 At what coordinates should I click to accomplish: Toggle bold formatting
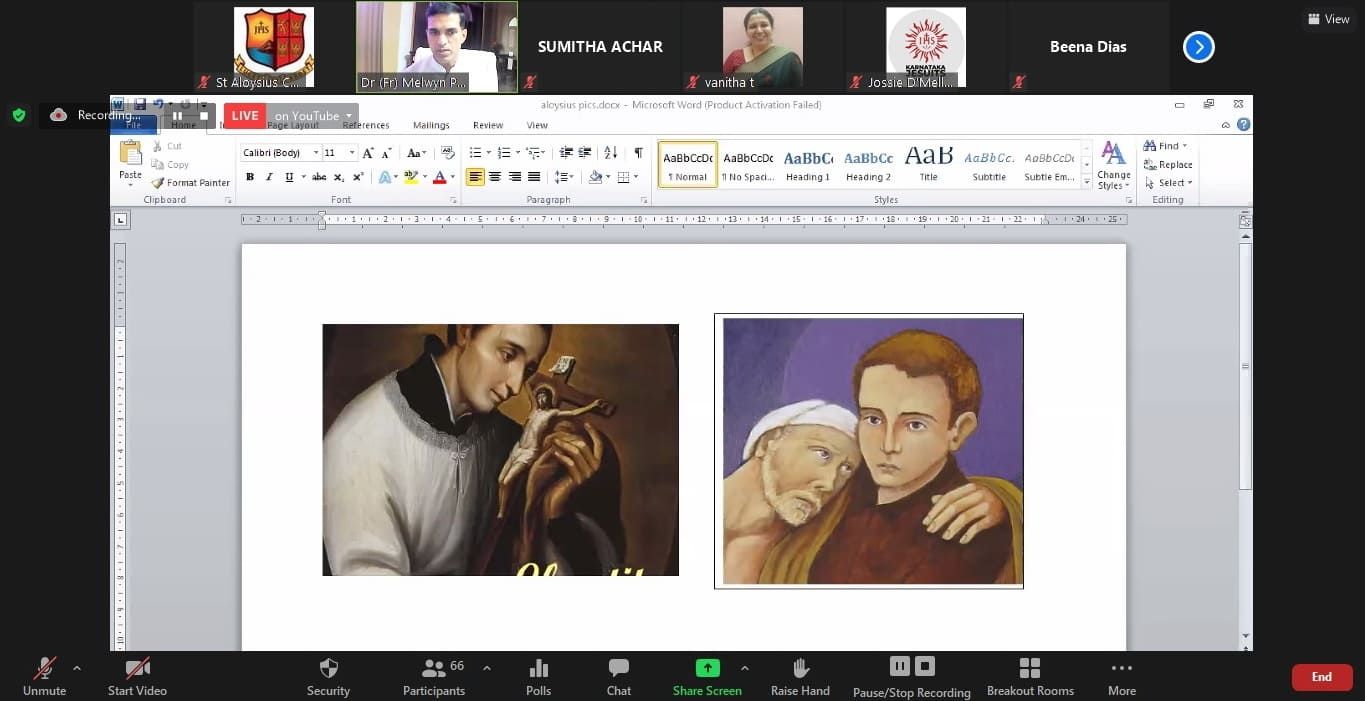tap(250, 177)
